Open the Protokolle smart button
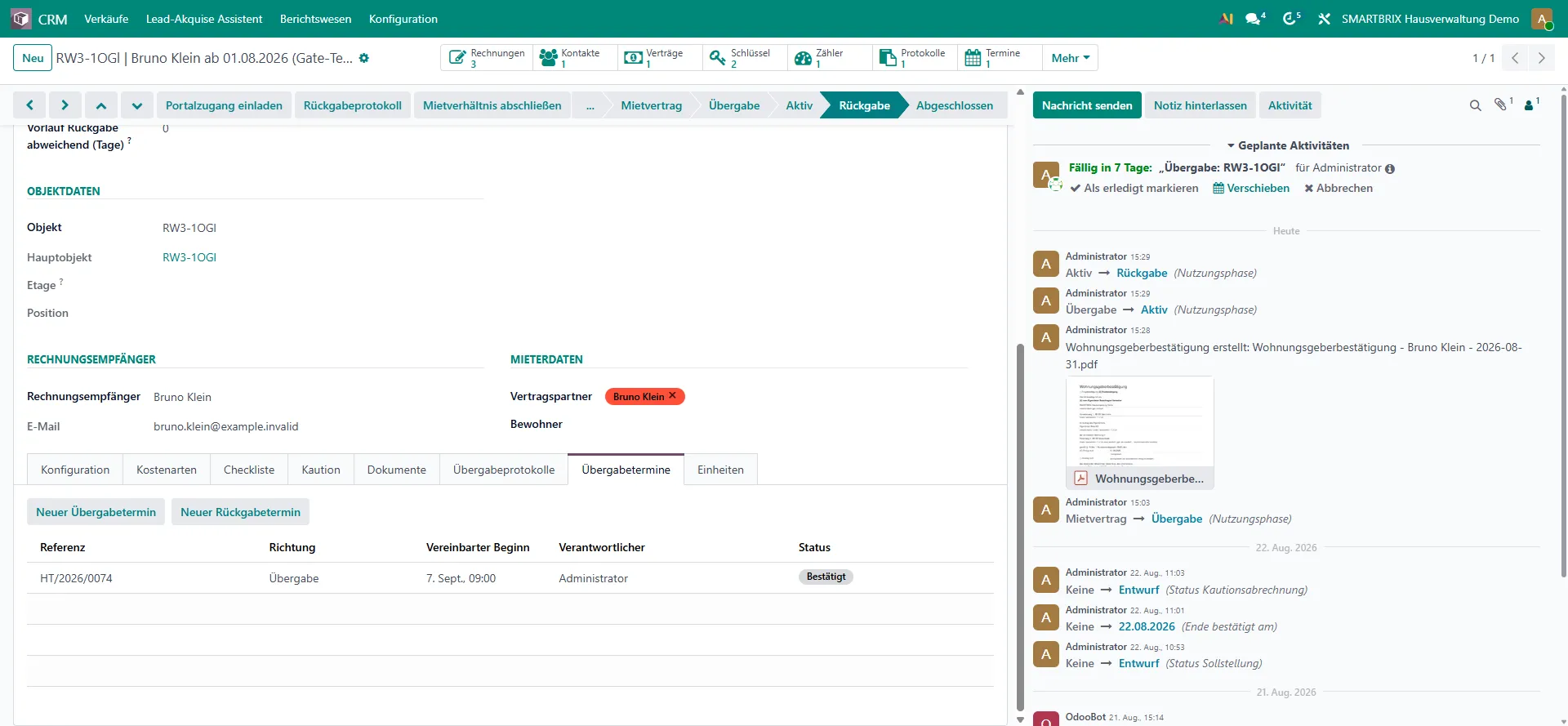This screenshot has width=1568, height=726. tap(915, 58)
